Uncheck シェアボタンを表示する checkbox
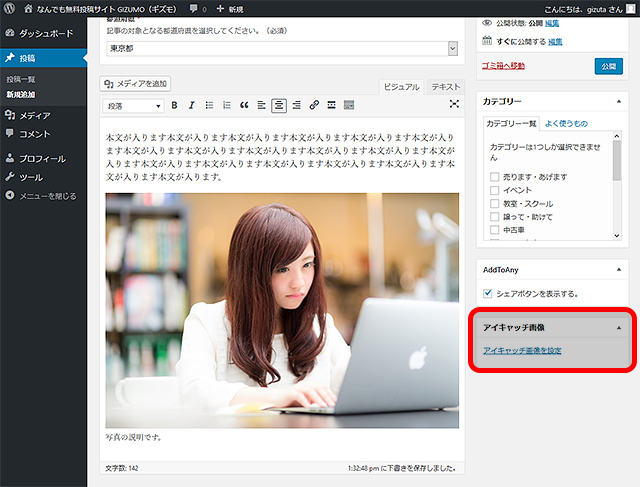Screen dimensions: 640x487 (488, 293)
